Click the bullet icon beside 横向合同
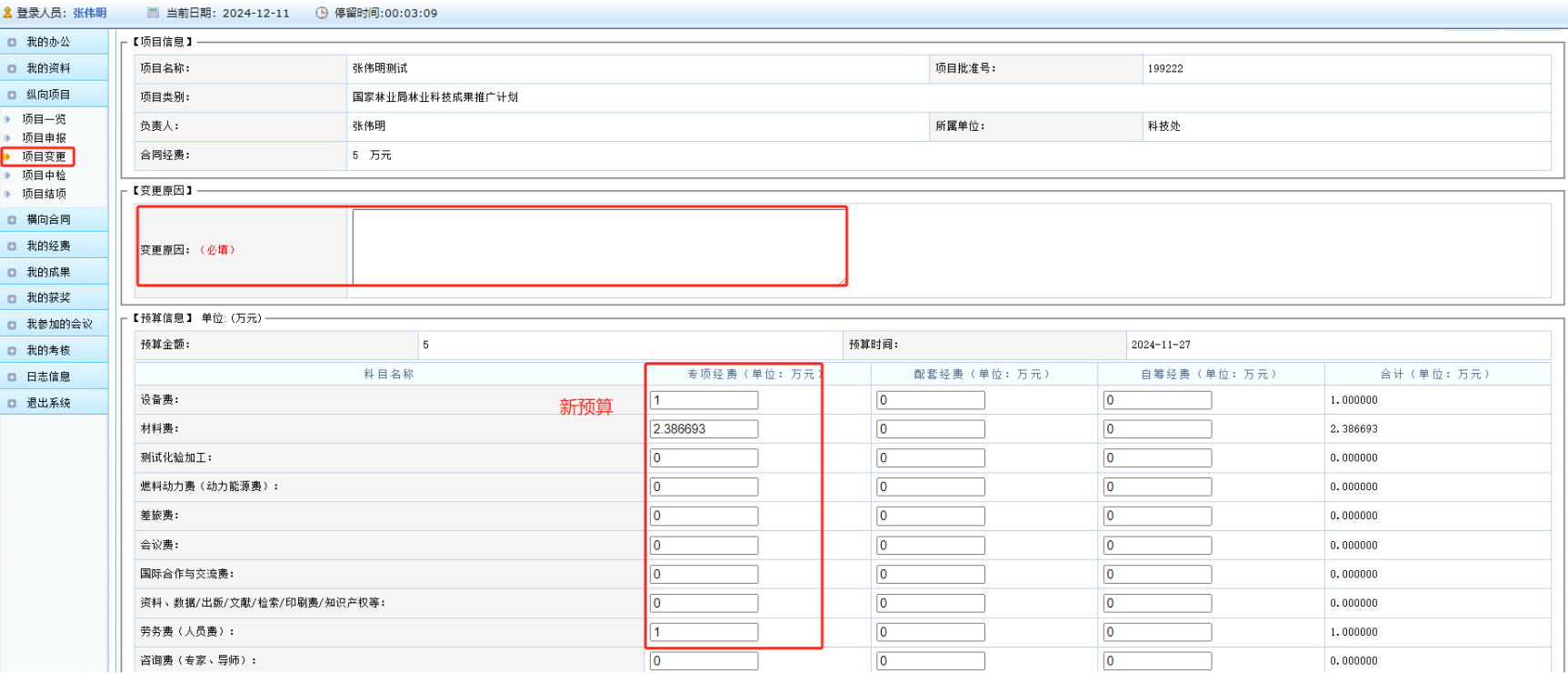The width and height of the screenshot is (1568, 673). [12, 220]
